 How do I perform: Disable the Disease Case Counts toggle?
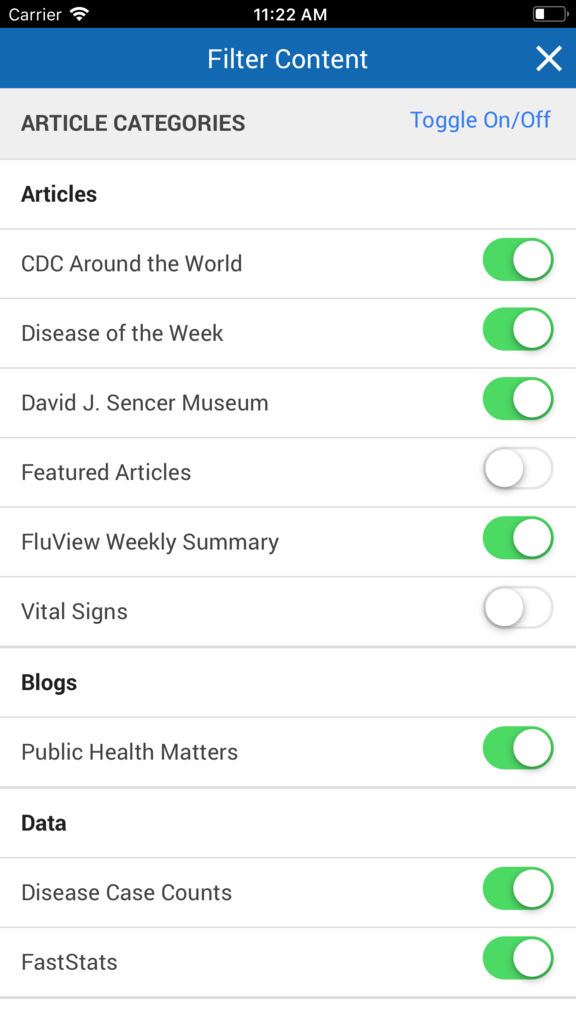click(518, 889)
